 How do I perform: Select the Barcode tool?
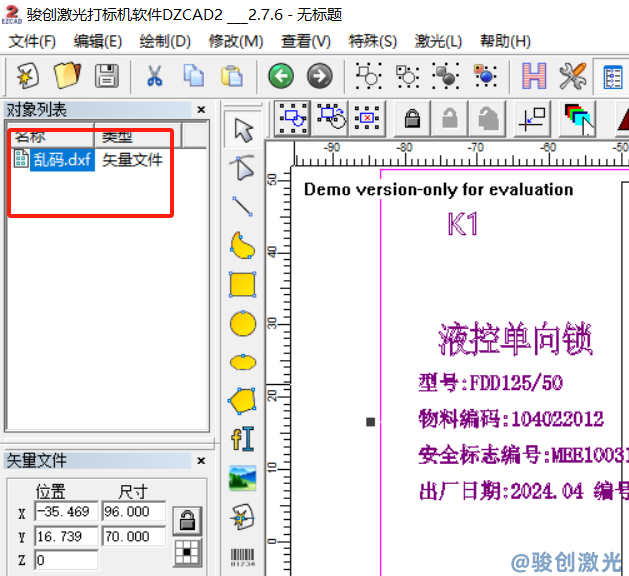pyautogui.click(x=242, y=557)
